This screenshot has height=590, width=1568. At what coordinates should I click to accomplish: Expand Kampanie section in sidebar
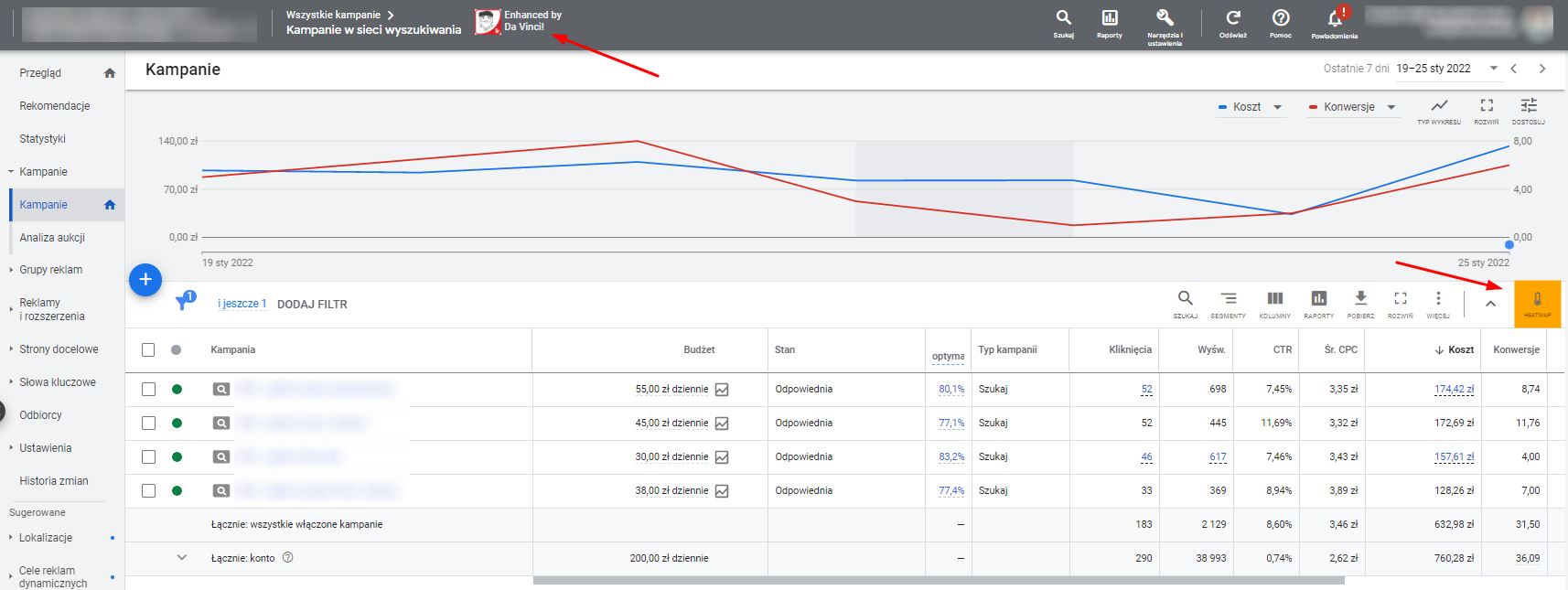[11, 172]
